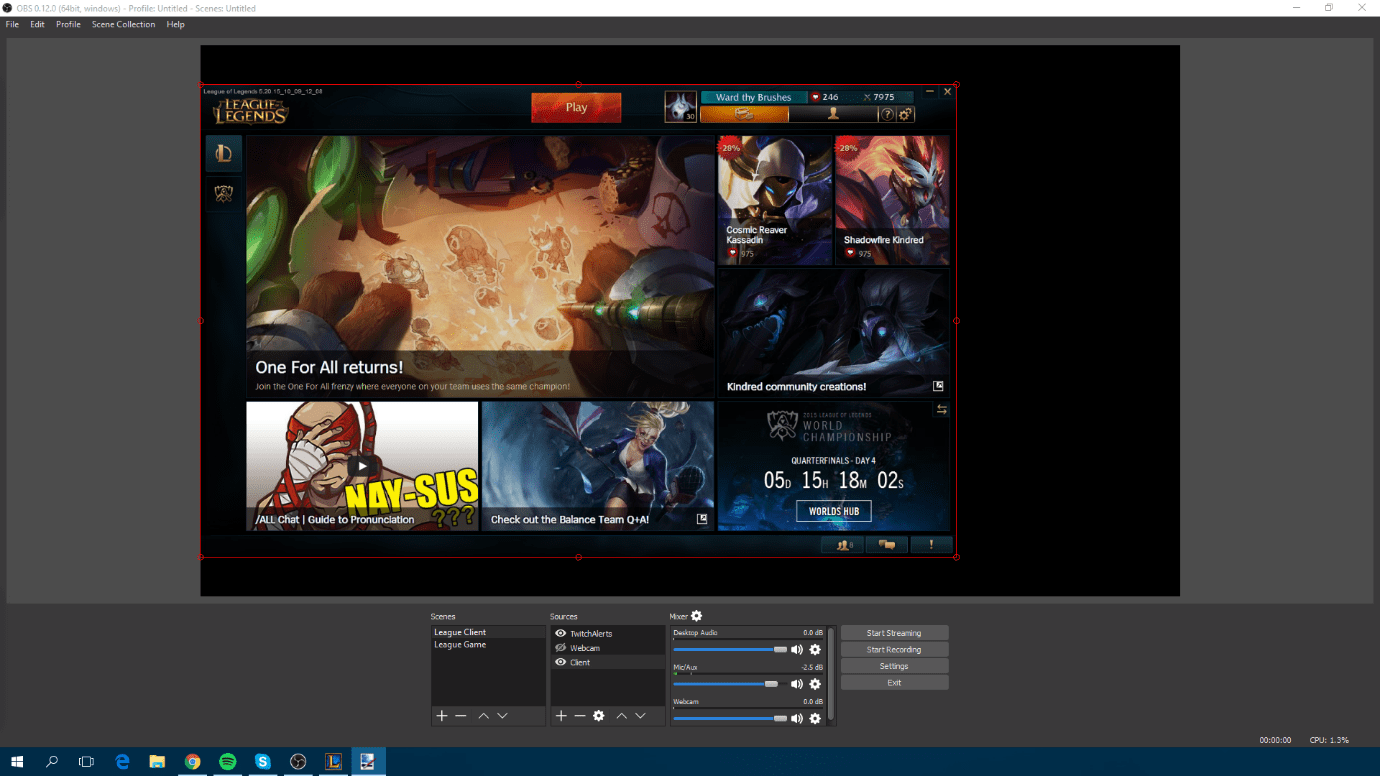This screenshot has height=776, width=1380.
Task: Add a new source with the plus icon
Action: click(x=561, y=716)
